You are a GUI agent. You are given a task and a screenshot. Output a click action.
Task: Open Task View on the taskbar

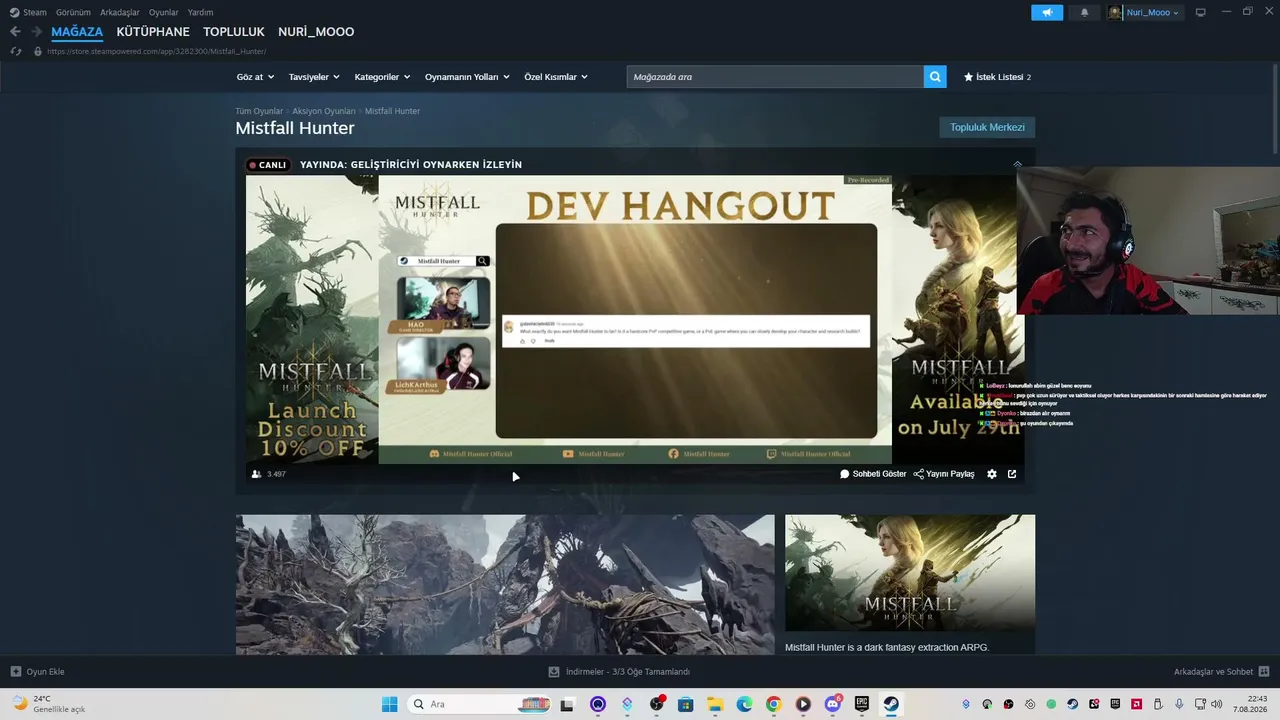pos(568,704)
